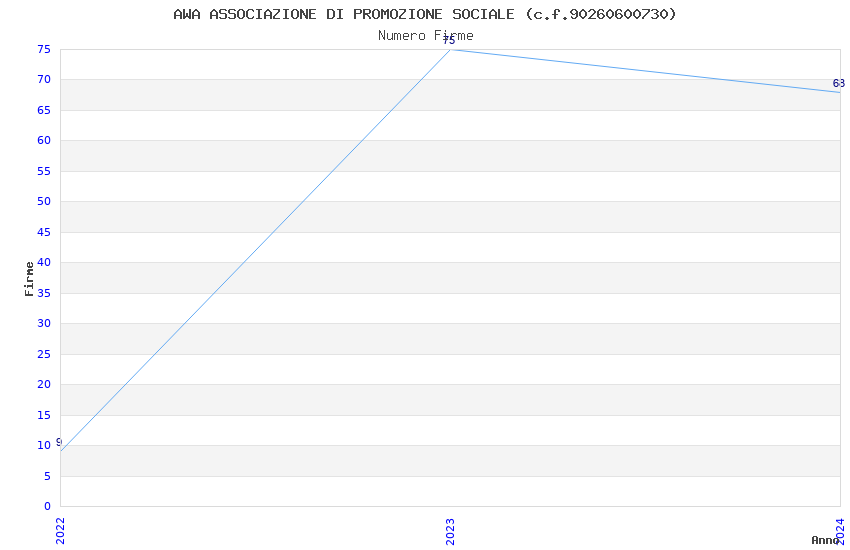
Task: Click the y-axis tick 75
Action: pyautogui.click(x=44, y=49)
